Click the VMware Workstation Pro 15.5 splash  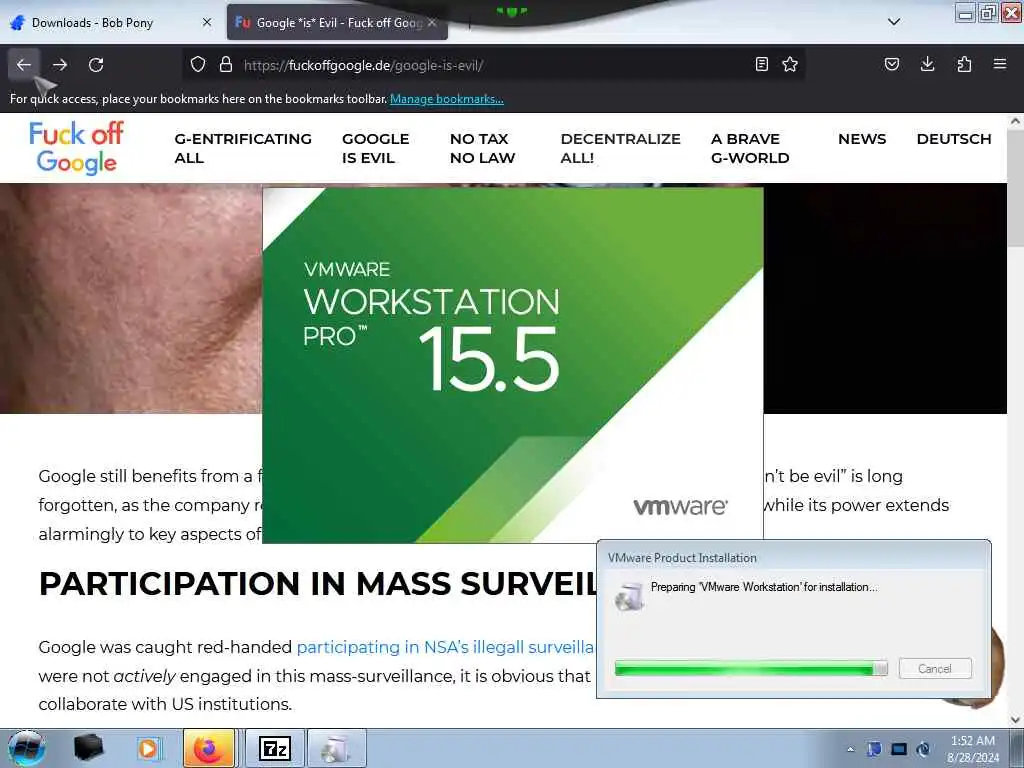[x=513, y=365]
